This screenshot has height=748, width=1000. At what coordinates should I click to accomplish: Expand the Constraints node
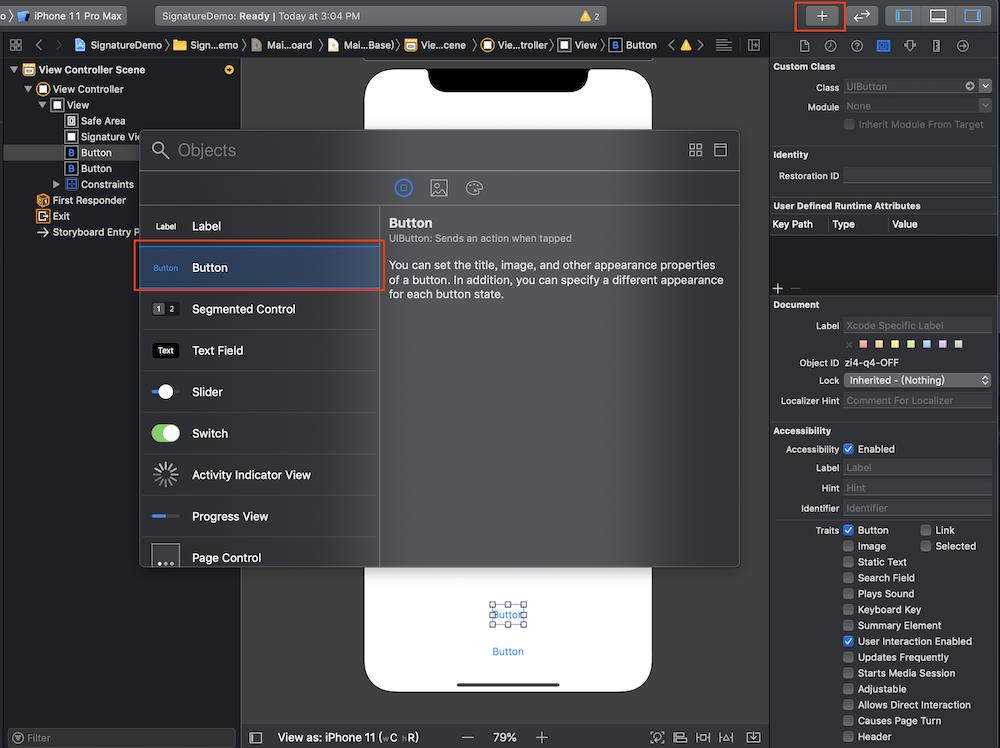(x=56, y=184)
